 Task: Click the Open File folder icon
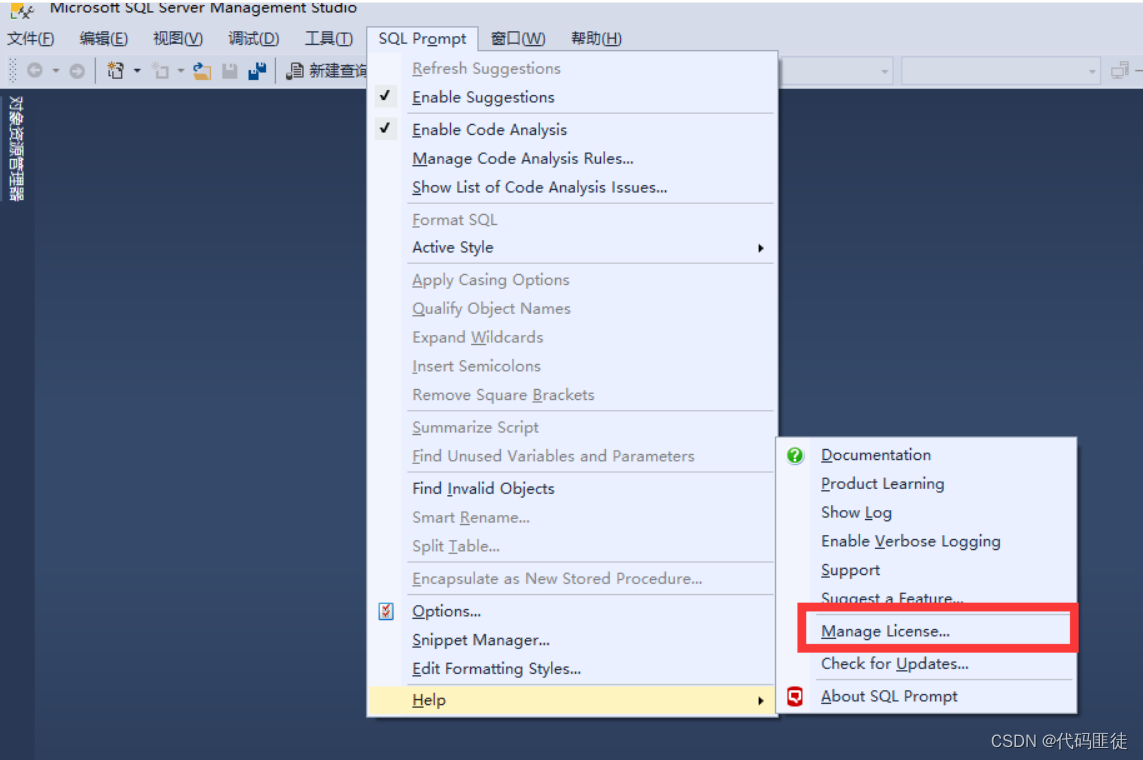click(x=202, y=71)
